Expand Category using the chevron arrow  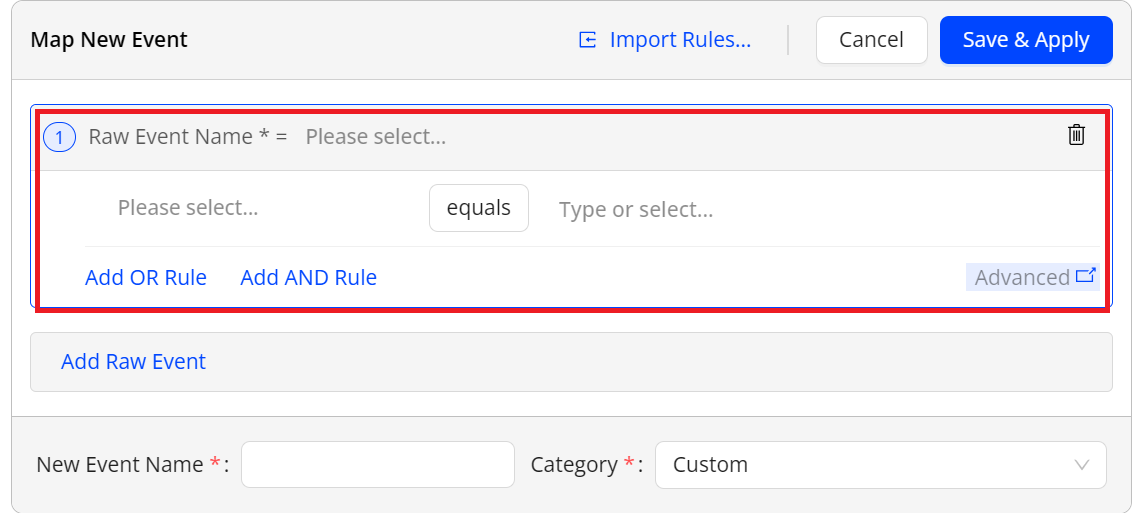(1081, 465)
